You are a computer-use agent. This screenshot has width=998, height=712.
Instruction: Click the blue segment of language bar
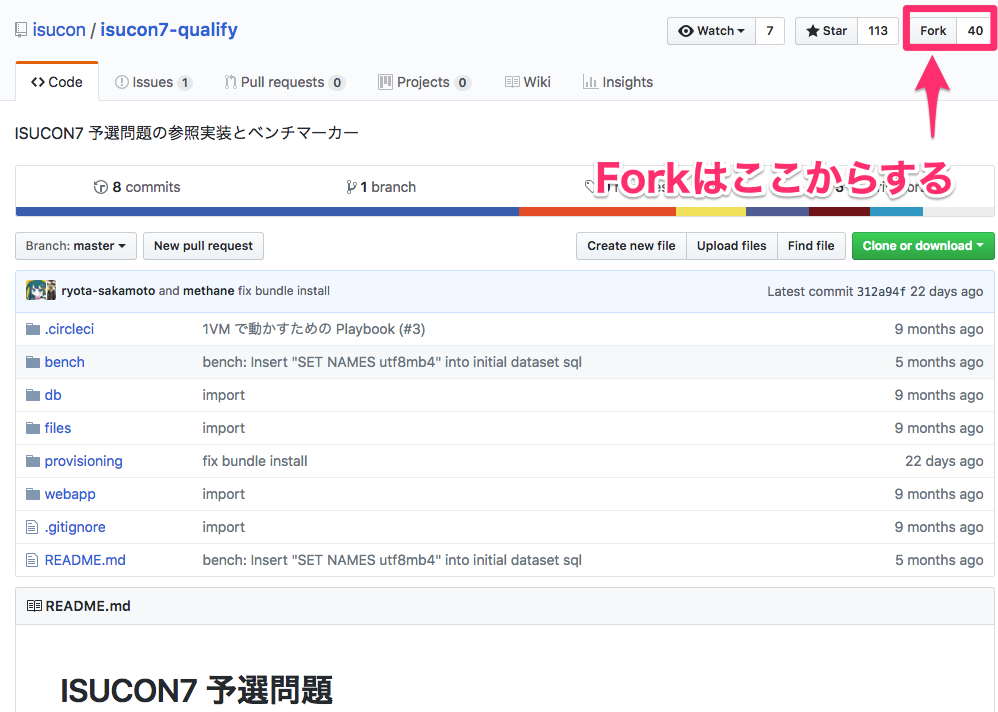coord(267,211)
